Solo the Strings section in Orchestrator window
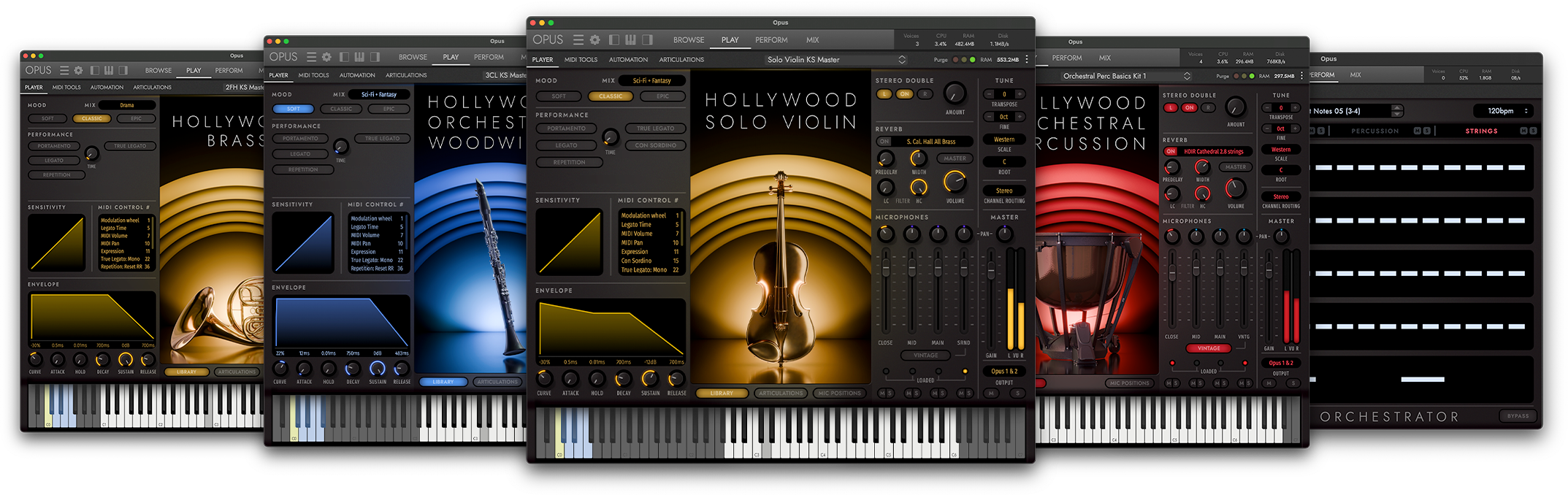The height and width of the screenshot is (495, 1568). (1534, 131)
